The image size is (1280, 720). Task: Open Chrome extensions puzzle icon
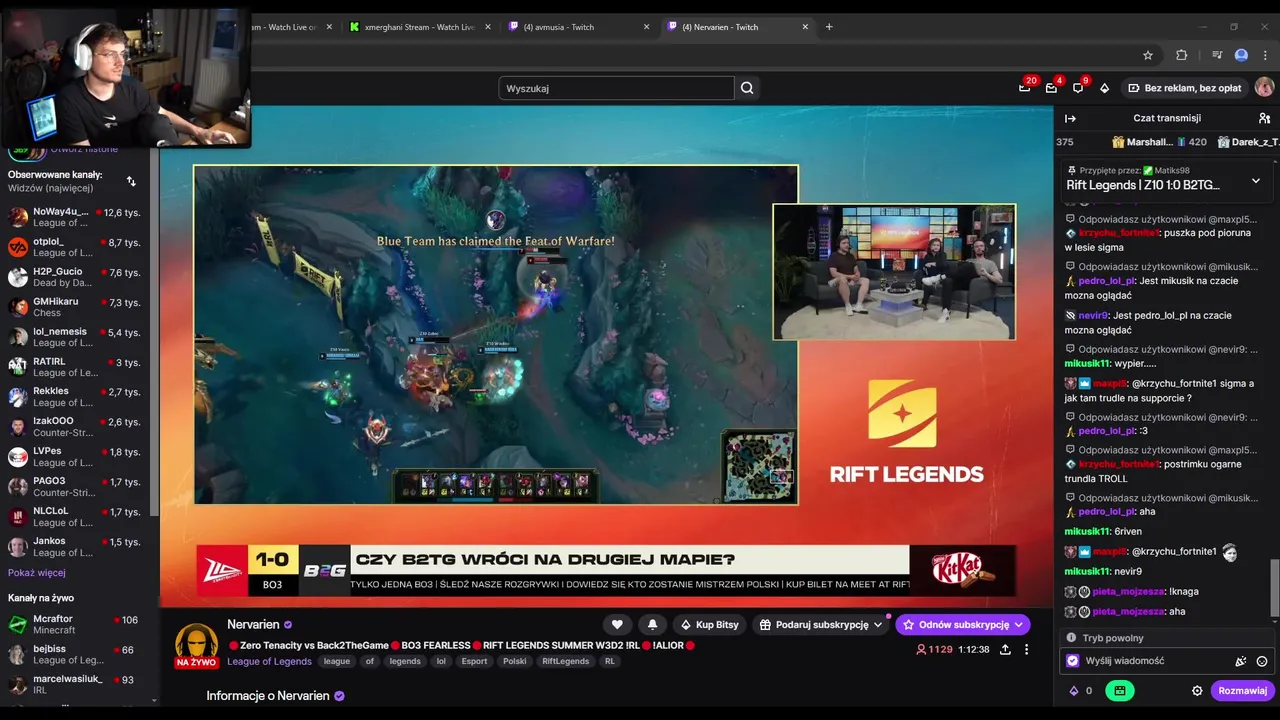(x=1182, y=55)
